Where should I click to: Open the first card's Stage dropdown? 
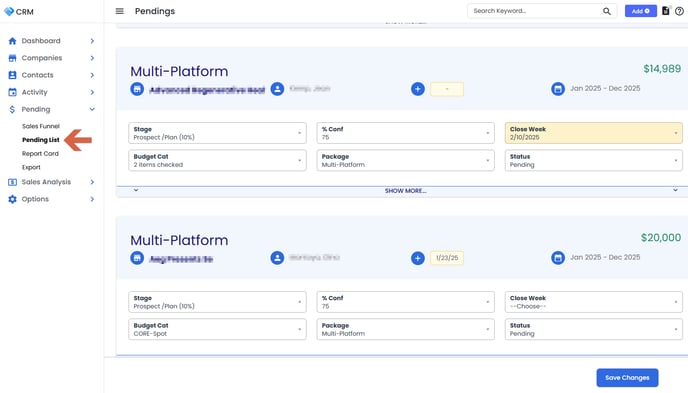(x=217, y=133)
